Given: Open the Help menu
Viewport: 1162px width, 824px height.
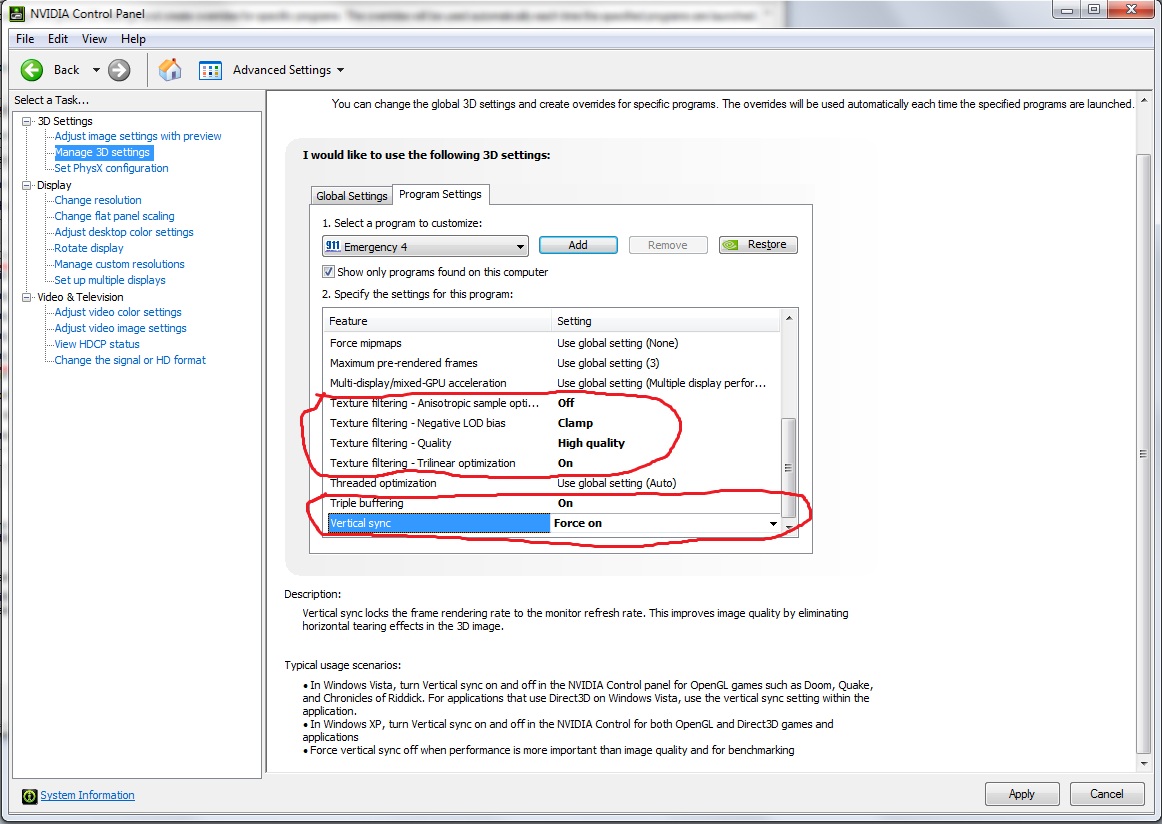Looking at the screenshot, I should [133, 39].
